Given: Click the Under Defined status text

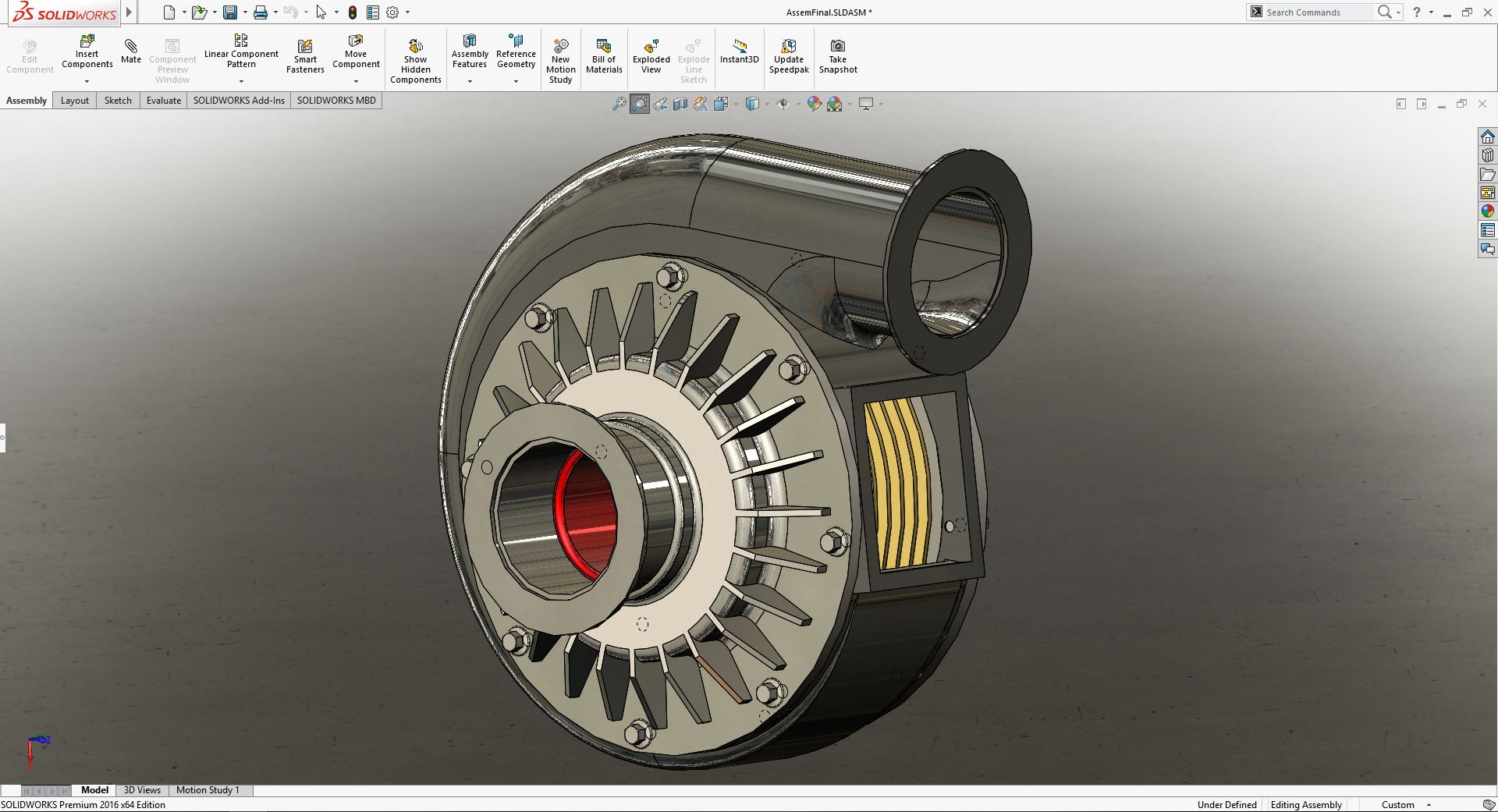Looking at the screenshot, I should tap(1226, 805).
